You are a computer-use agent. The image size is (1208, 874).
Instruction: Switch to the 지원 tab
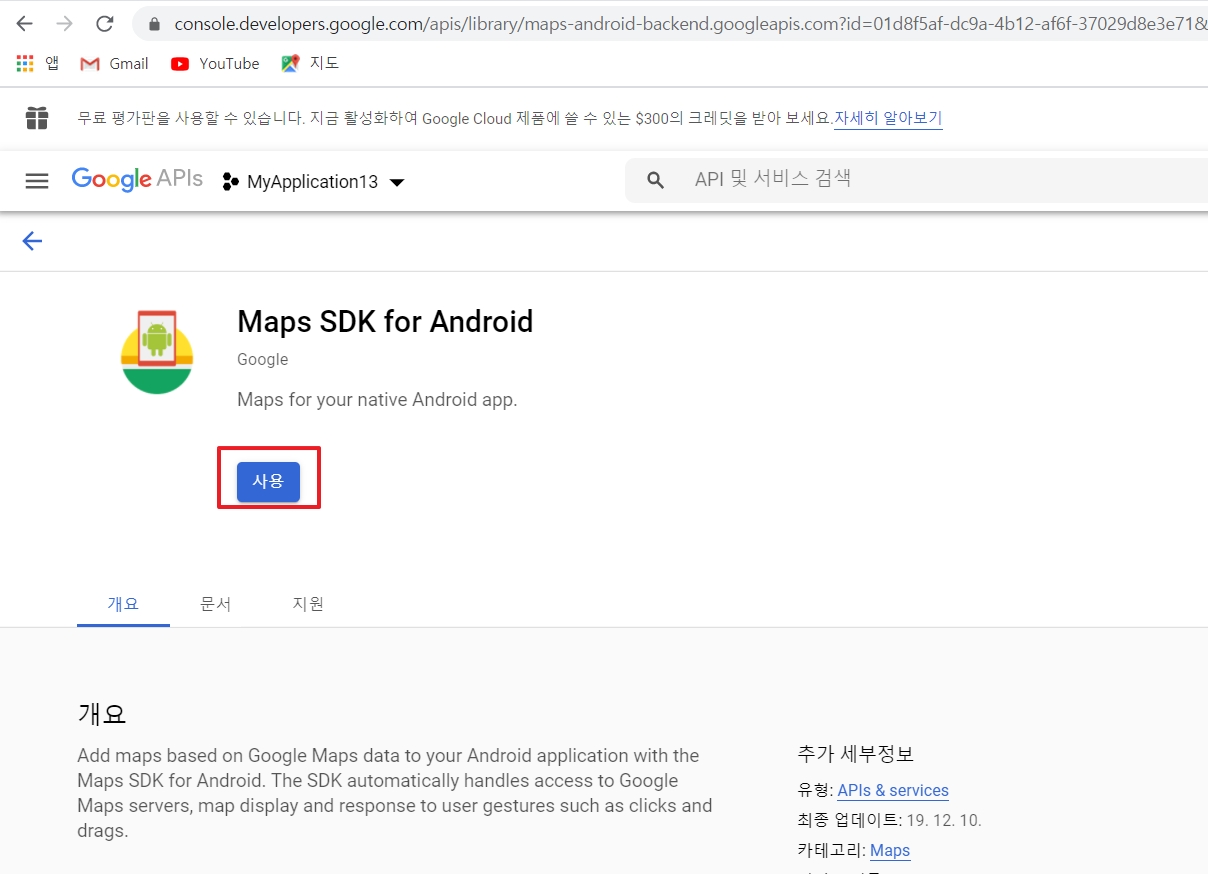(x=308, y=604)
